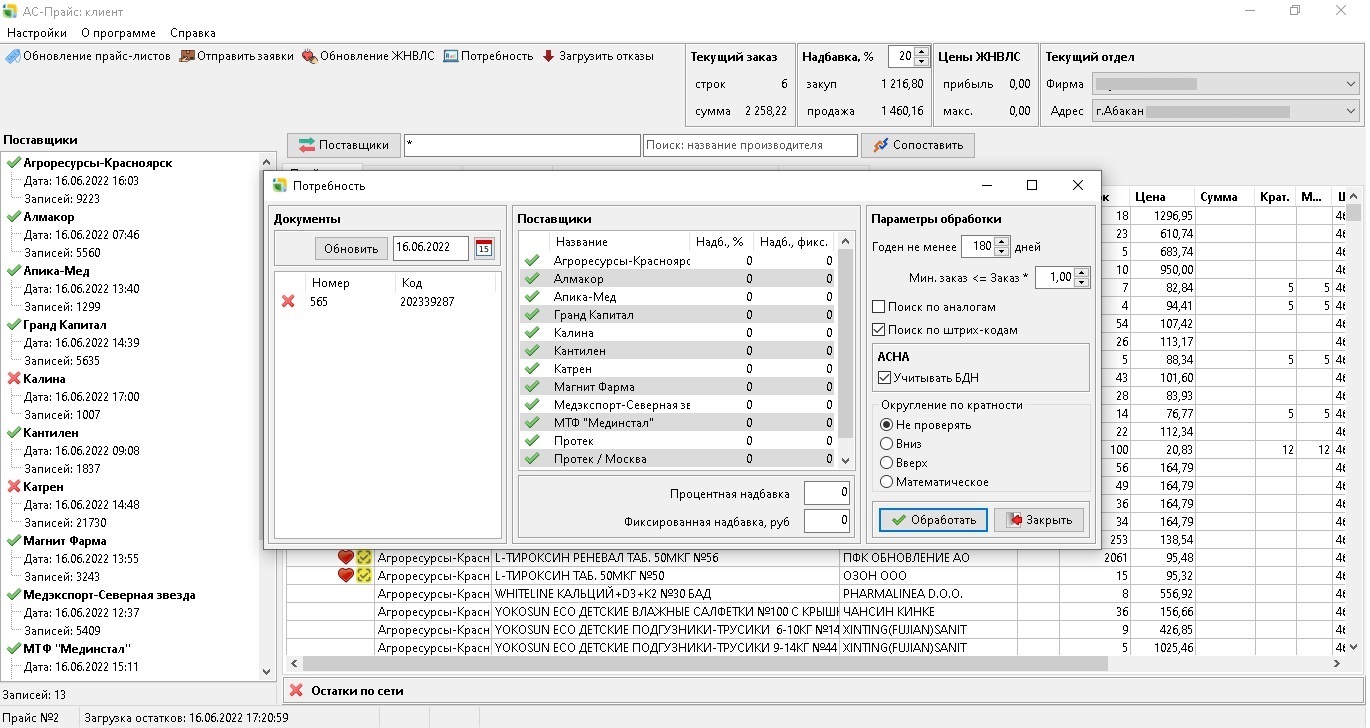The height and width of the screenshot is (728, 1370).
Task: Click the Обработать button
Action: [x=934, y=520]
